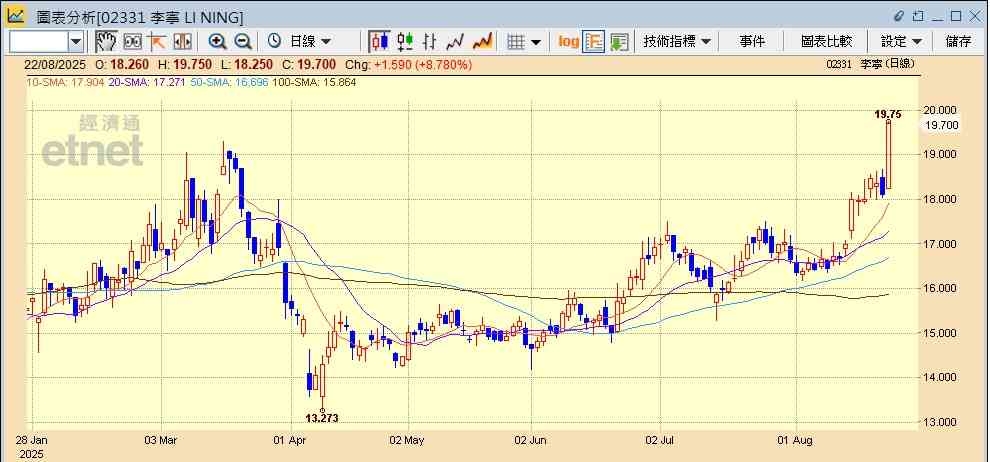
Task: Click the Chg: +1.590 (+8.780%) value
Action: click(x=409, y=64)
